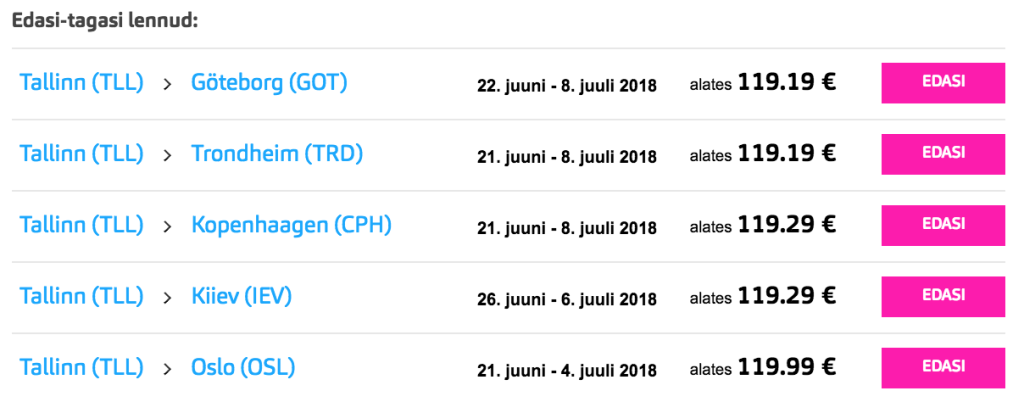Open the Göteborg (GOT) destination link
This screenshot has width=1024, height=402.
[x=269, y=83]
